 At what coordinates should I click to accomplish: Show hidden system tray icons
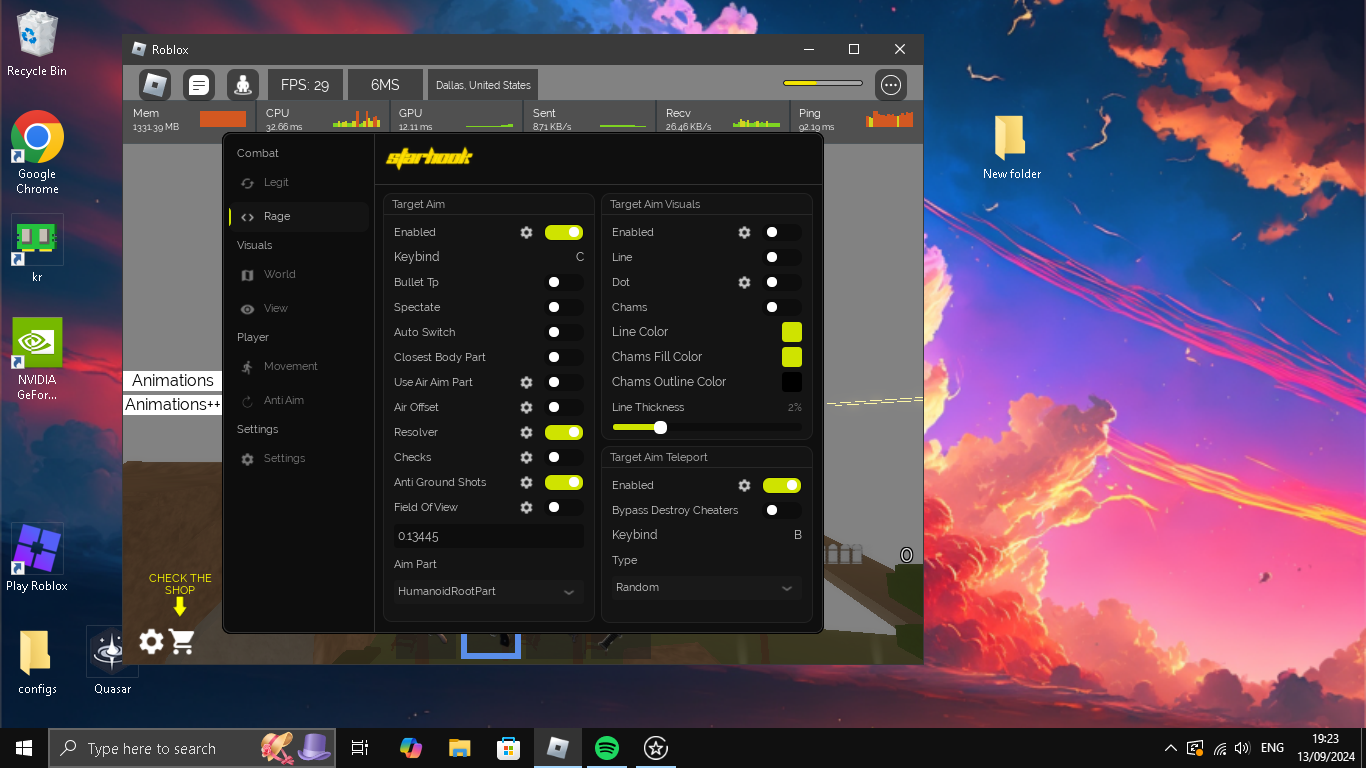pyautogui.click(x=1171, y=748)
